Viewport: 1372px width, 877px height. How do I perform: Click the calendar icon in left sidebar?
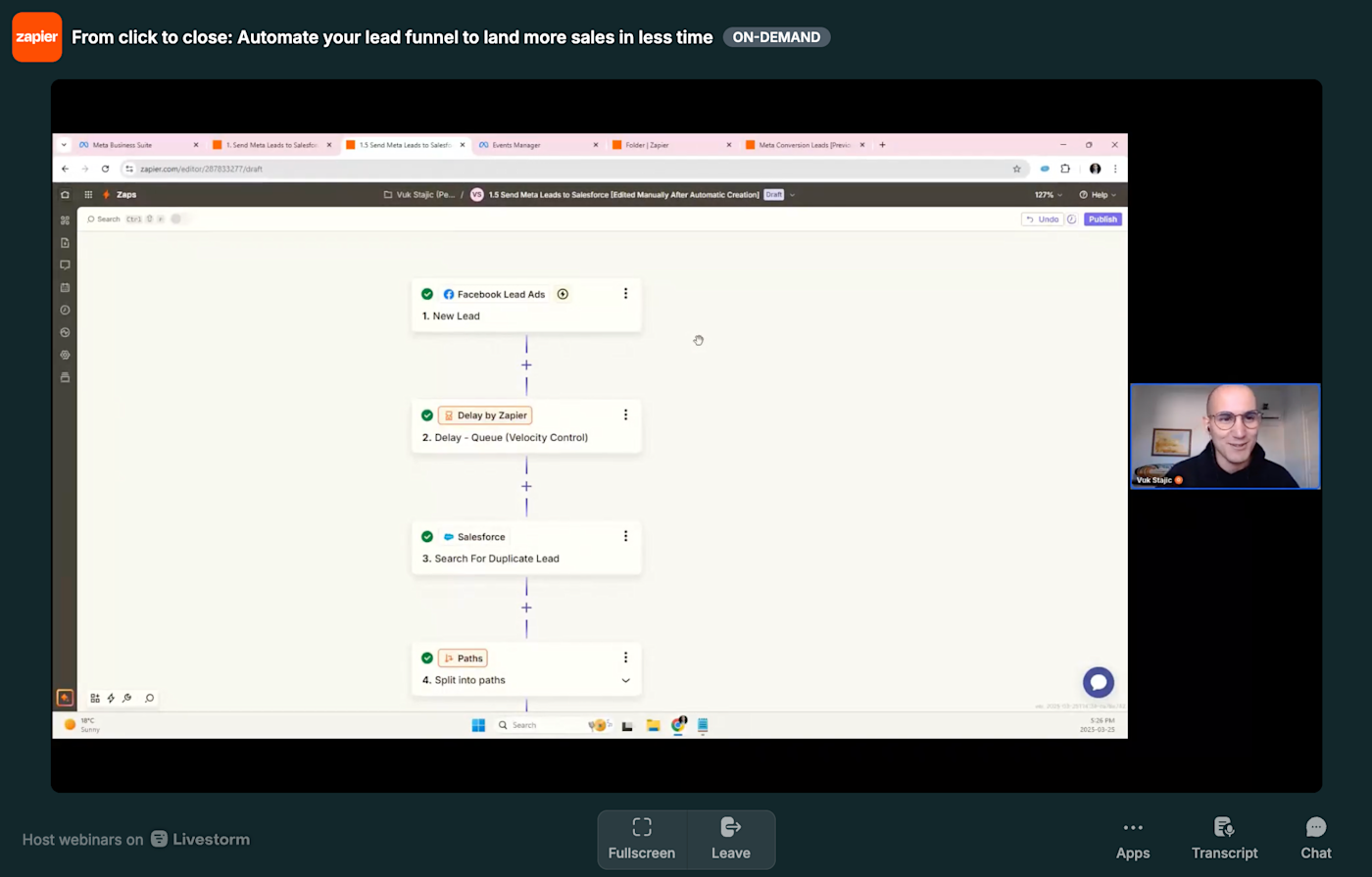click(x=65, y=287)
